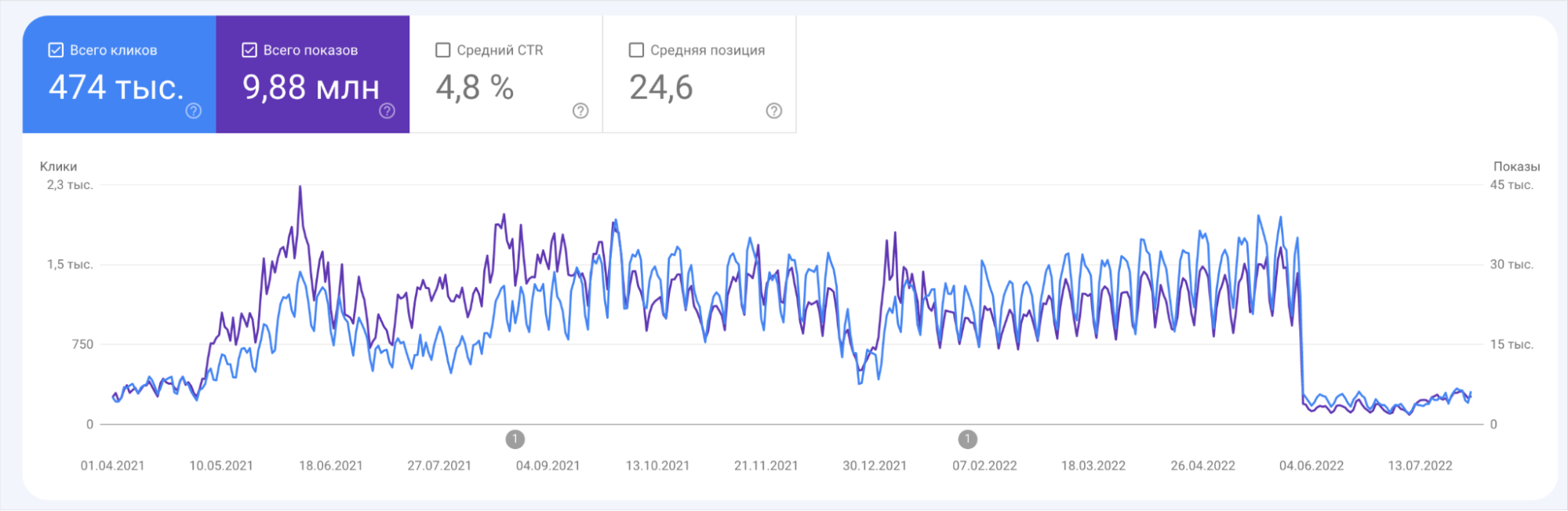The image size is (1568, 511).
Task: Uncheck the Всего кликов checkbox
Action: (x=56, y=50)
